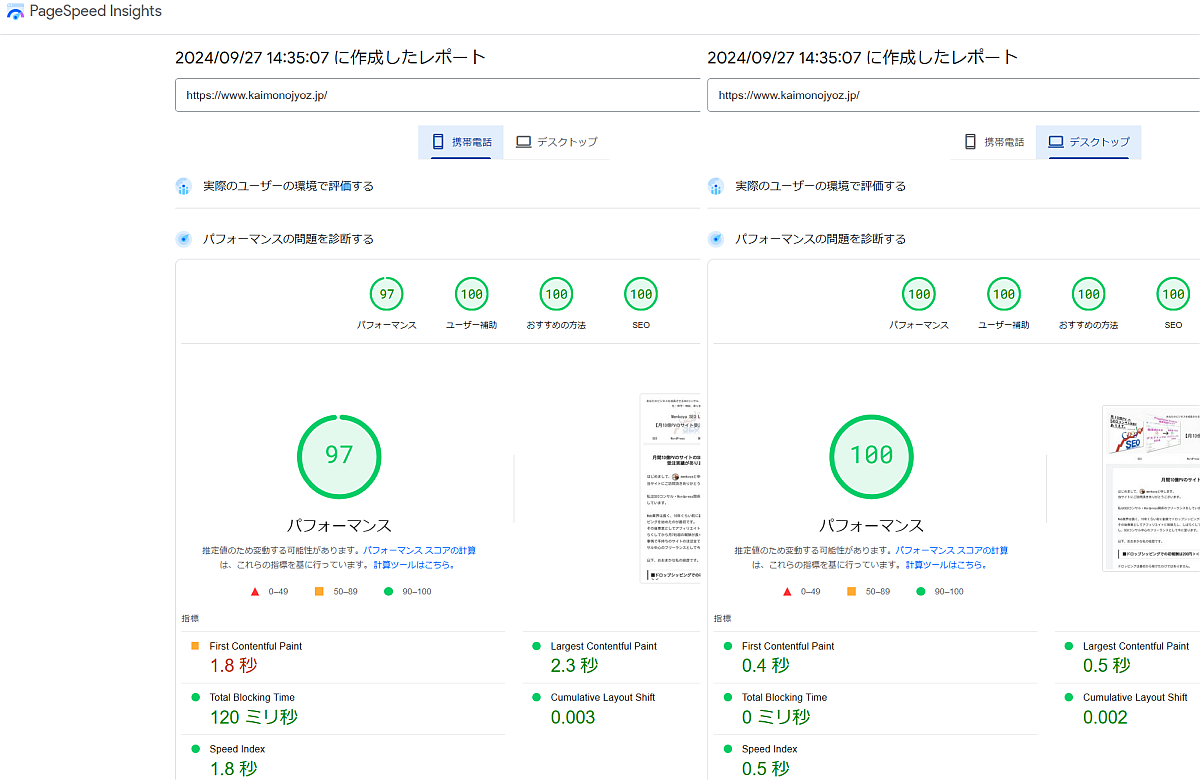
Task: Click the ユーザー補助 100 gauge in the right report
Action: [x=1003, y=294]
